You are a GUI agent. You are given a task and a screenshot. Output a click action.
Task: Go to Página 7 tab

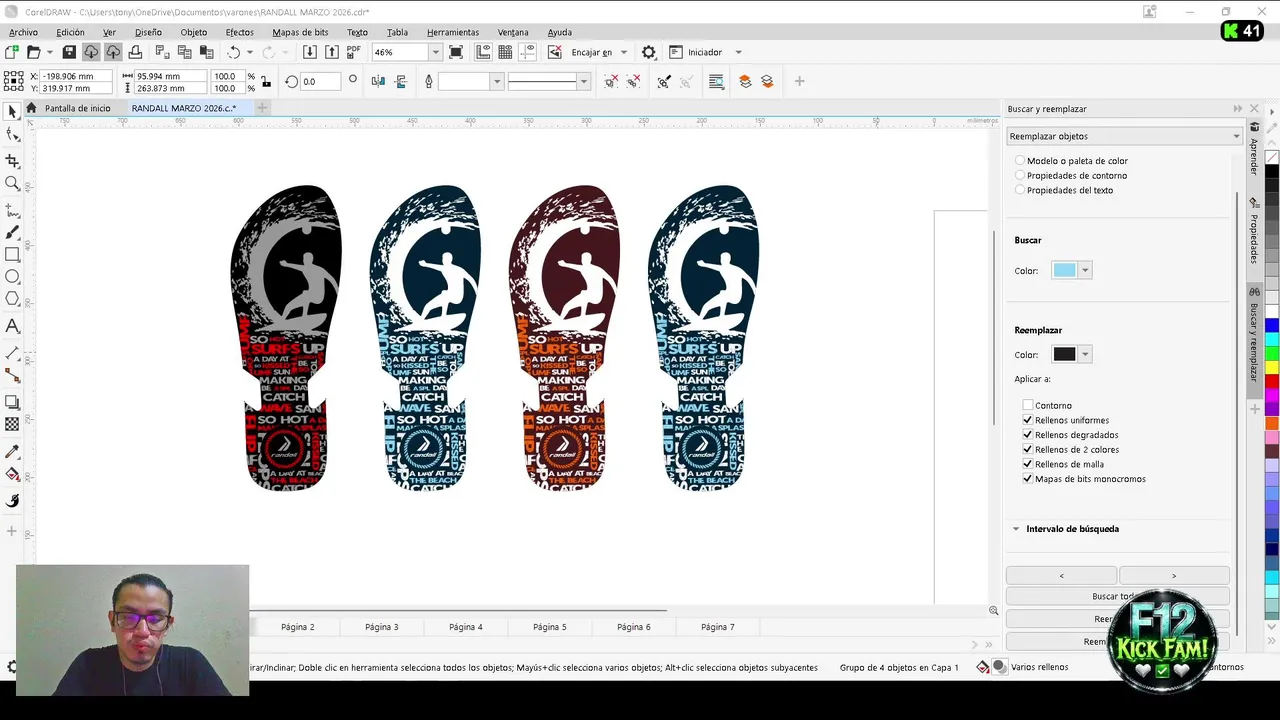click(x=718, y=627)
